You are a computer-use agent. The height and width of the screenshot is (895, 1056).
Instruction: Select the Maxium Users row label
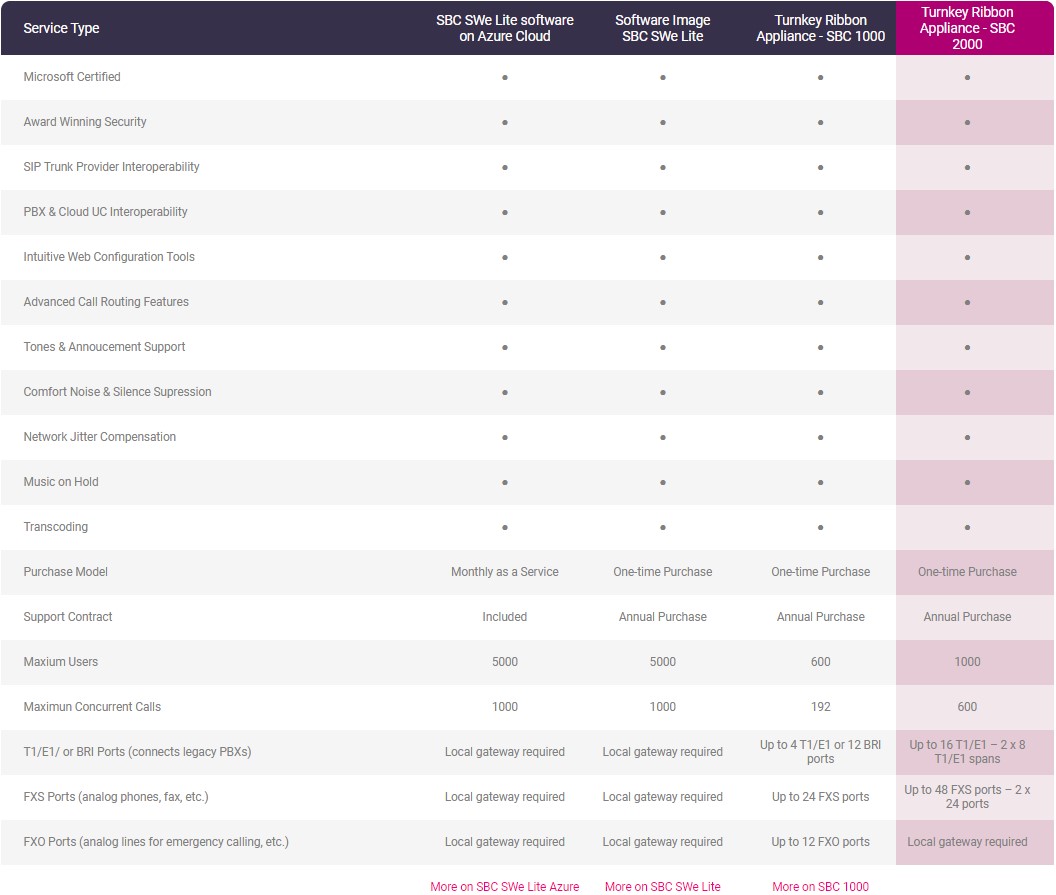pos(61,662)
